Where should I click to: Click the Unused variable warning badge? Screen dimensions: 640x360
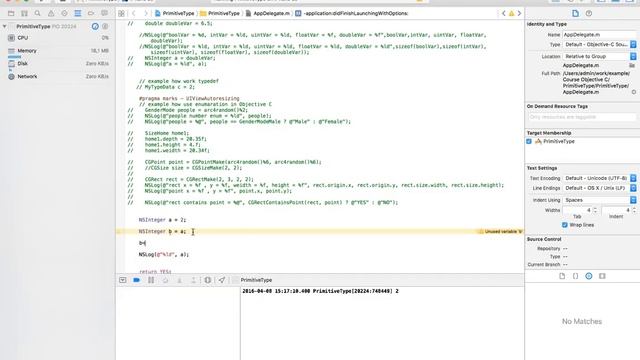click(x=500, y=231)
